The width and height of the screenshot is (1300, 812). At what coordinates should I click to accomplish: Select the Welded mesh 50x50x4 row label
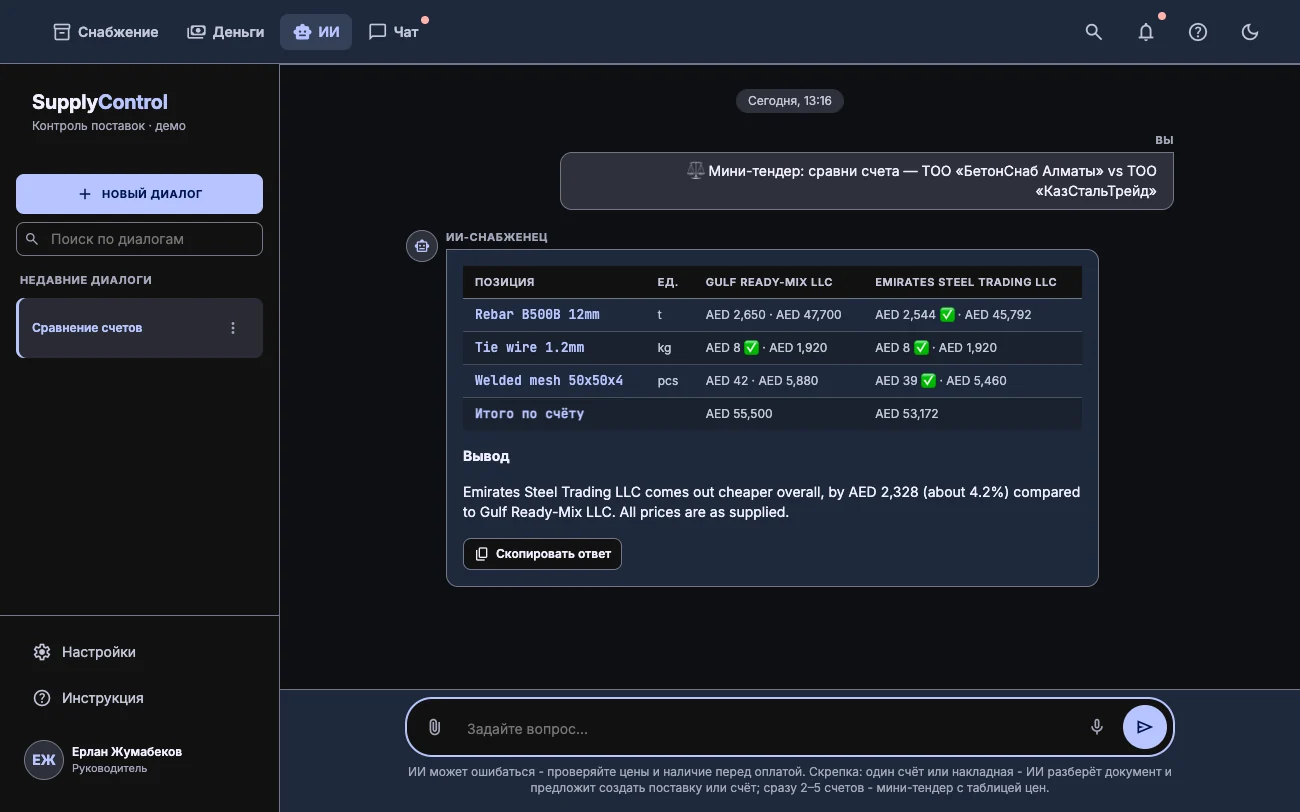click(549, 381)
